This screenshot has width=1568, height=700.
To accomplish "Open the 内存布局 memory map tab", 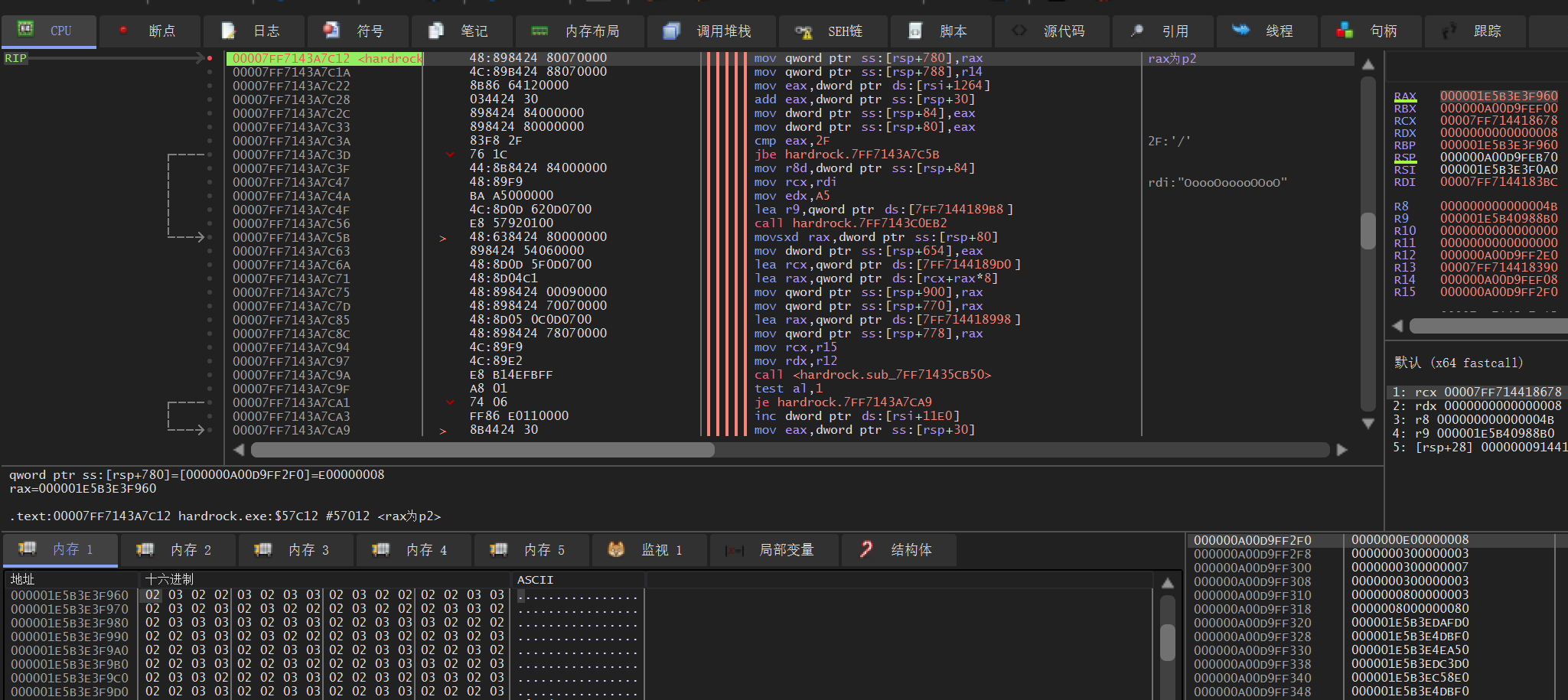I will [x=579, y=31].
